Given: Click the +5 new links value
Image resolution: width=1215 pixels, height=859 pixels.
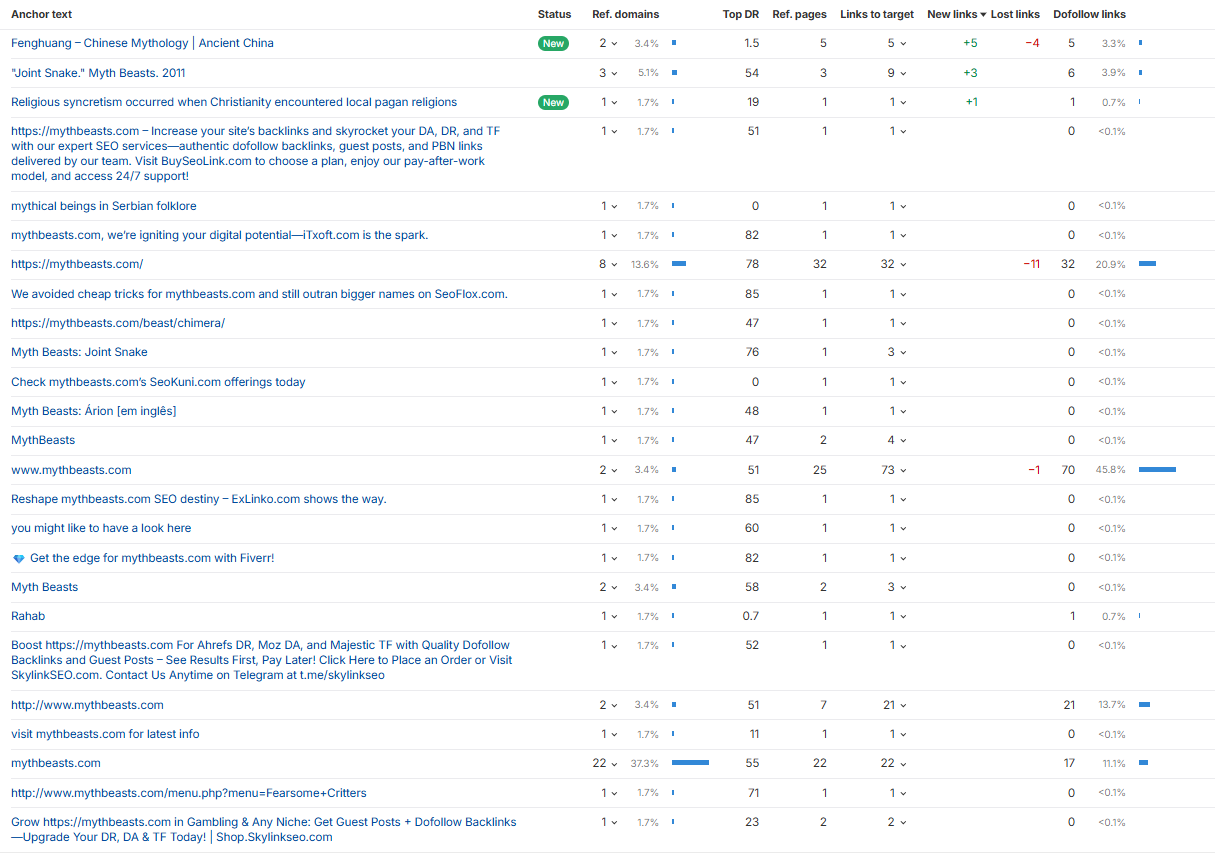Looking at the screenshot, I should [970, 43].
